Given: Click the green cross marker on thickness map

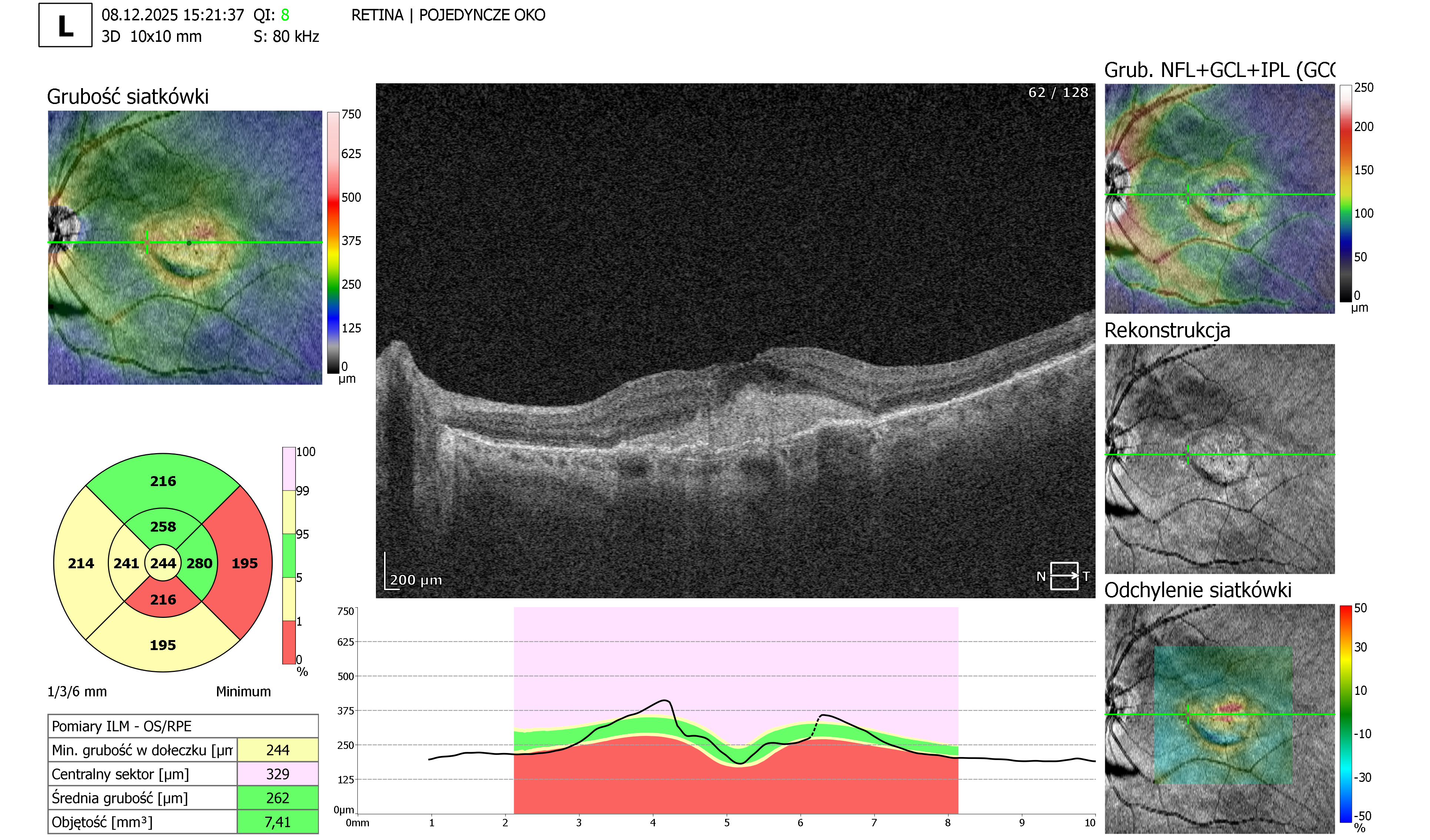Looking at the screenshot, I should click(147, 242).
